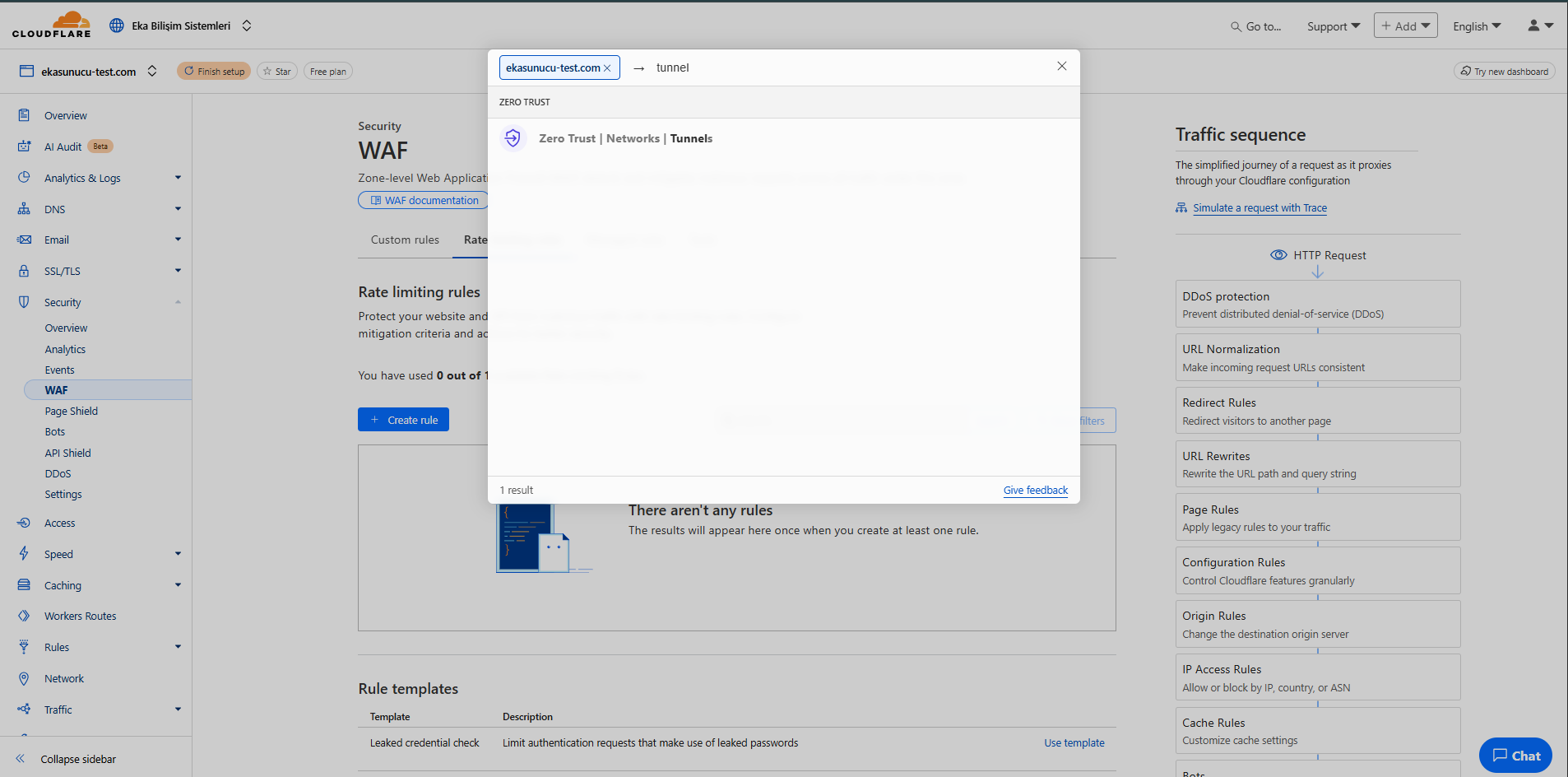Open the Chat support button
Viewport: 1568px width, 777px height.
(1515, 755)
